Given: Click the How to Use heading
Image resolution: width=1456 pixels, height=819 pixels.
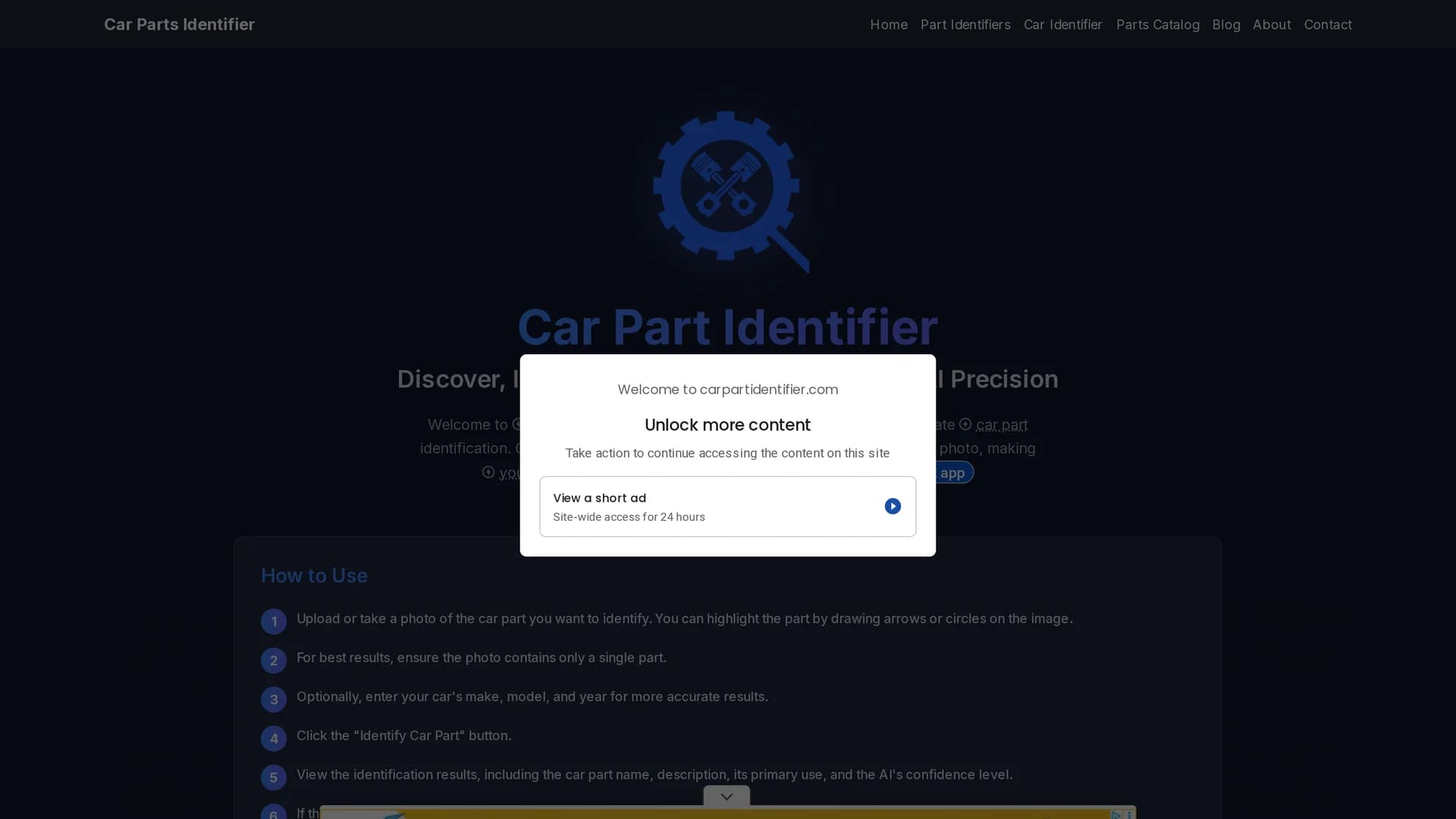Looking at the screenshot, I should click(x=314, y=576).
